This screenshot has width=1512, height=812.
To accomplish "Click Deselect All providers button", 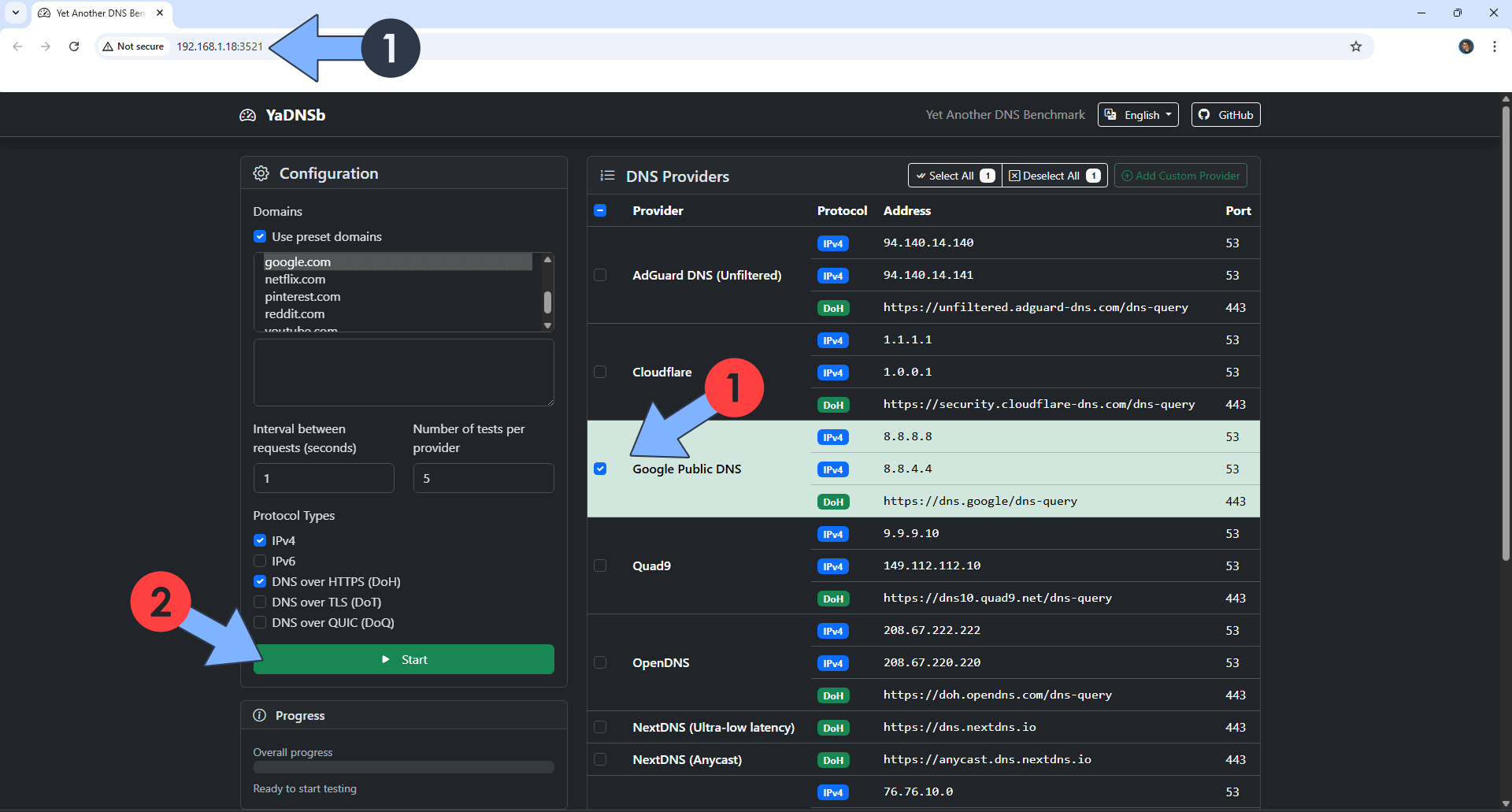I will [x=1054, y=176].
